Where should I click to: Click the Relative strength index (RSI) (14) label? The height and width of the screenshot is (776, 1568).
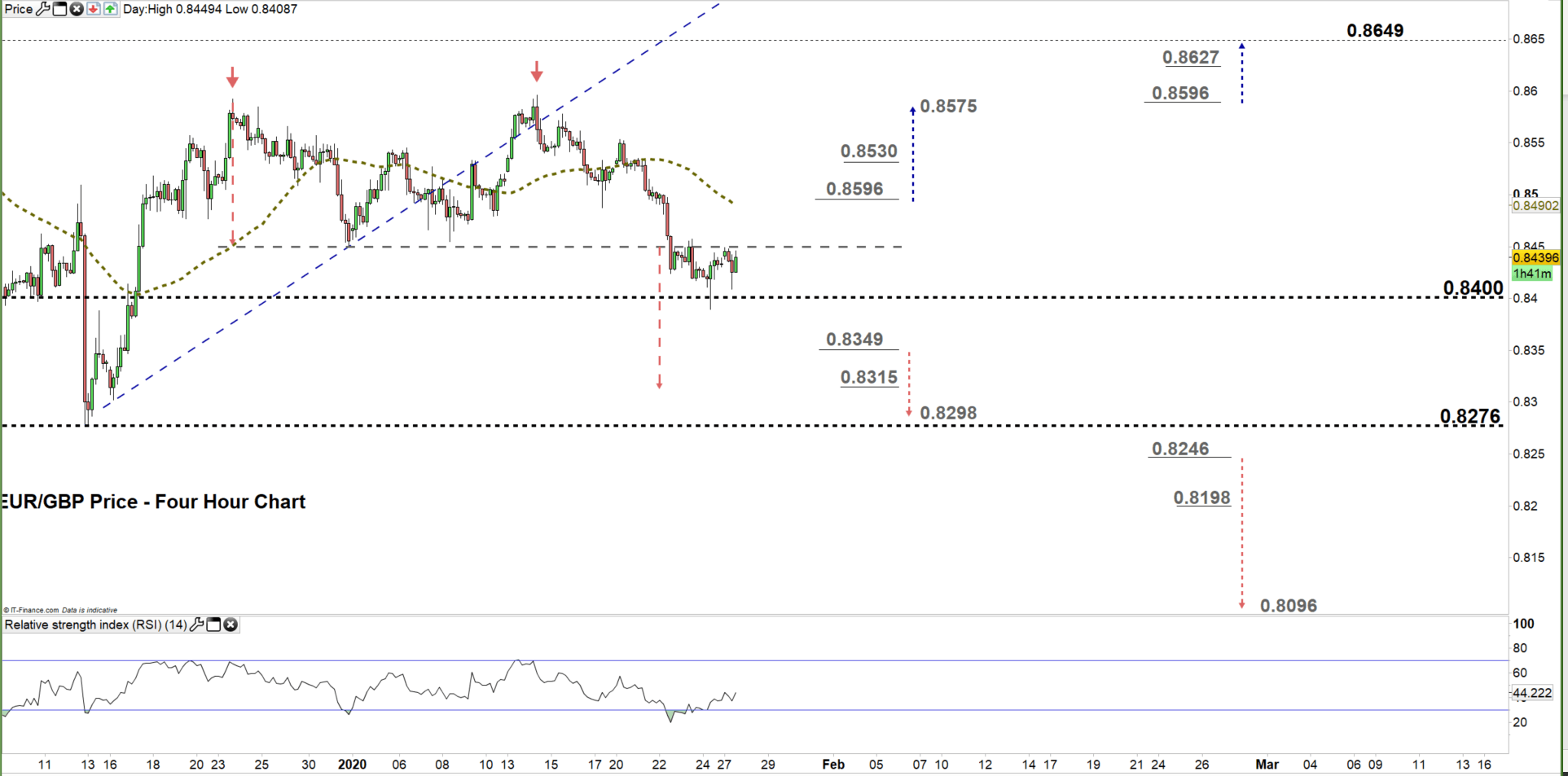[96, 625]
